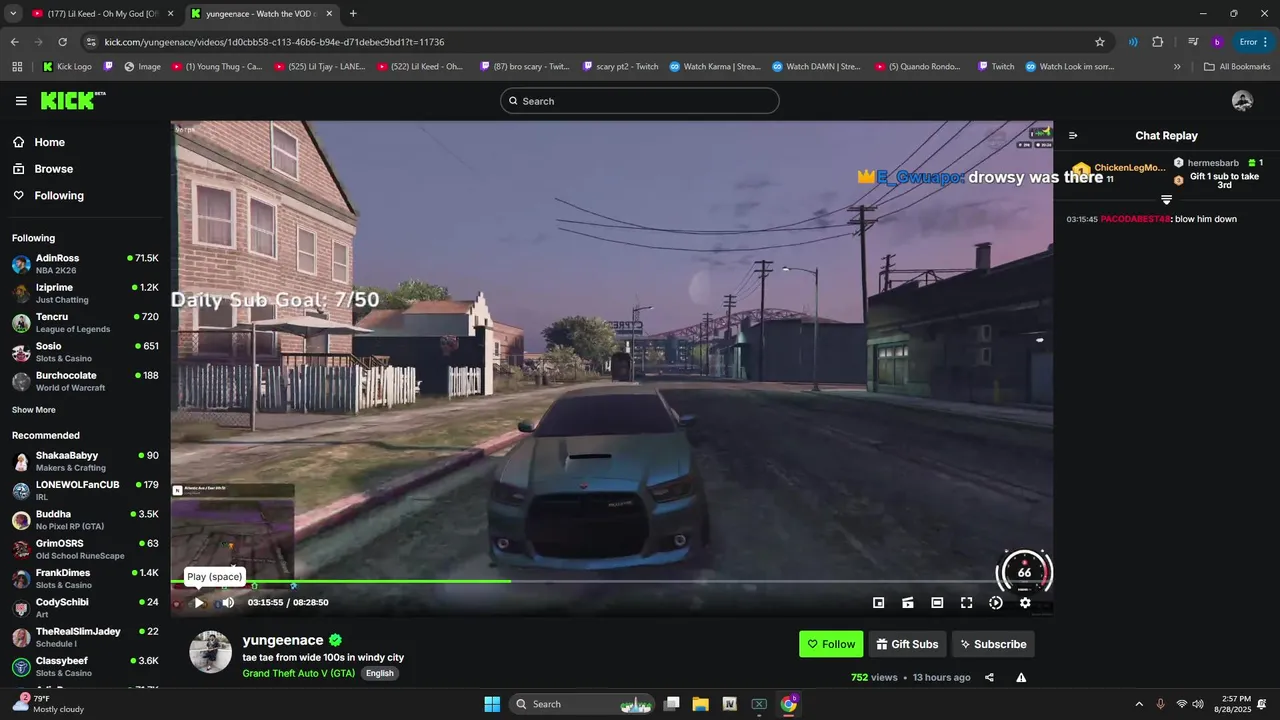Collapse the Chat Replay panel icon
1280x720 pixels.
1073,136
